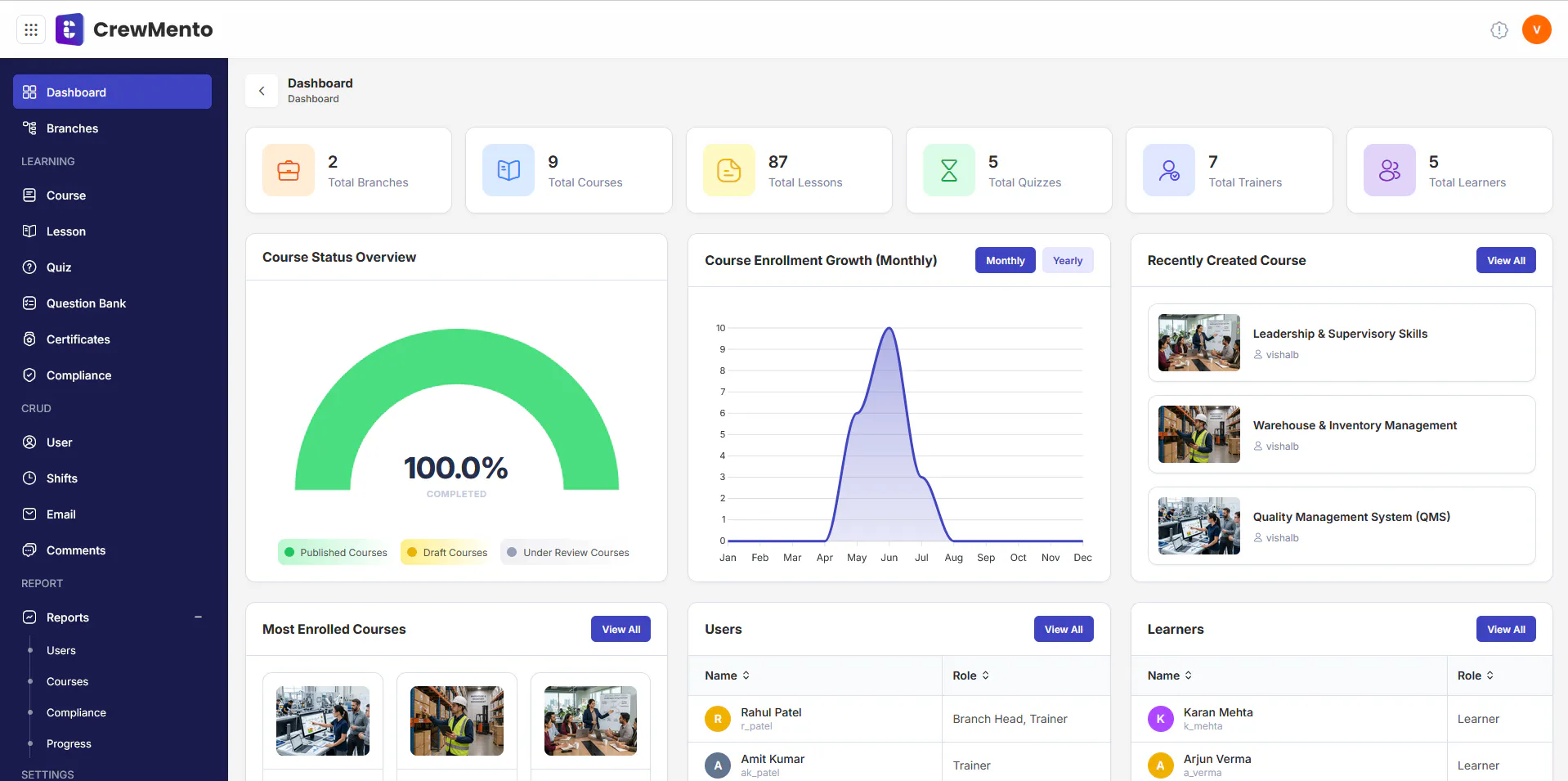Toggle Published Courses legend item
The height and width of the screenshot is (781, 1568).
(335, 552)
